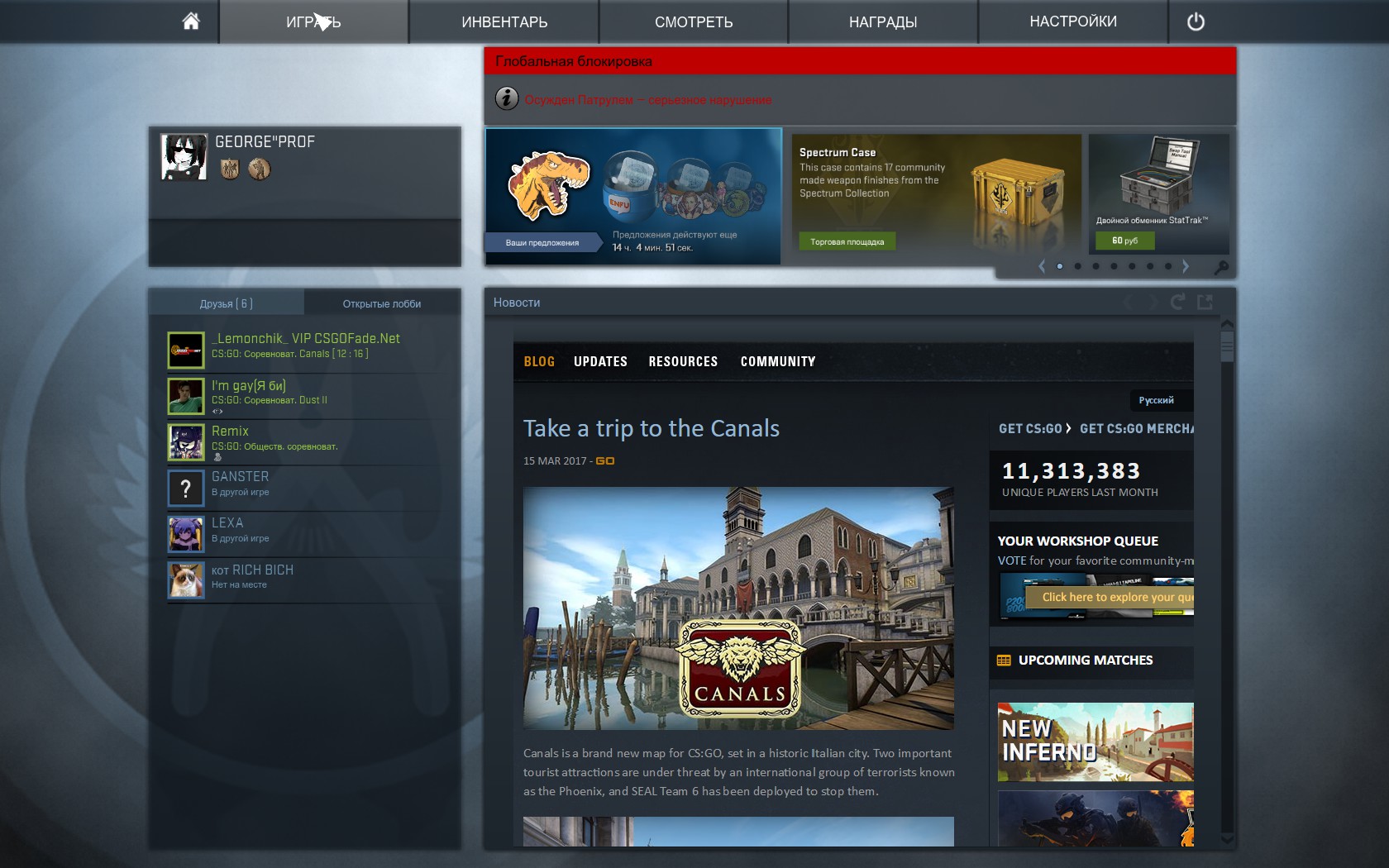1389x868 pixels.
Task: Click LEXA friend avatar
Action: pos(186,534)
